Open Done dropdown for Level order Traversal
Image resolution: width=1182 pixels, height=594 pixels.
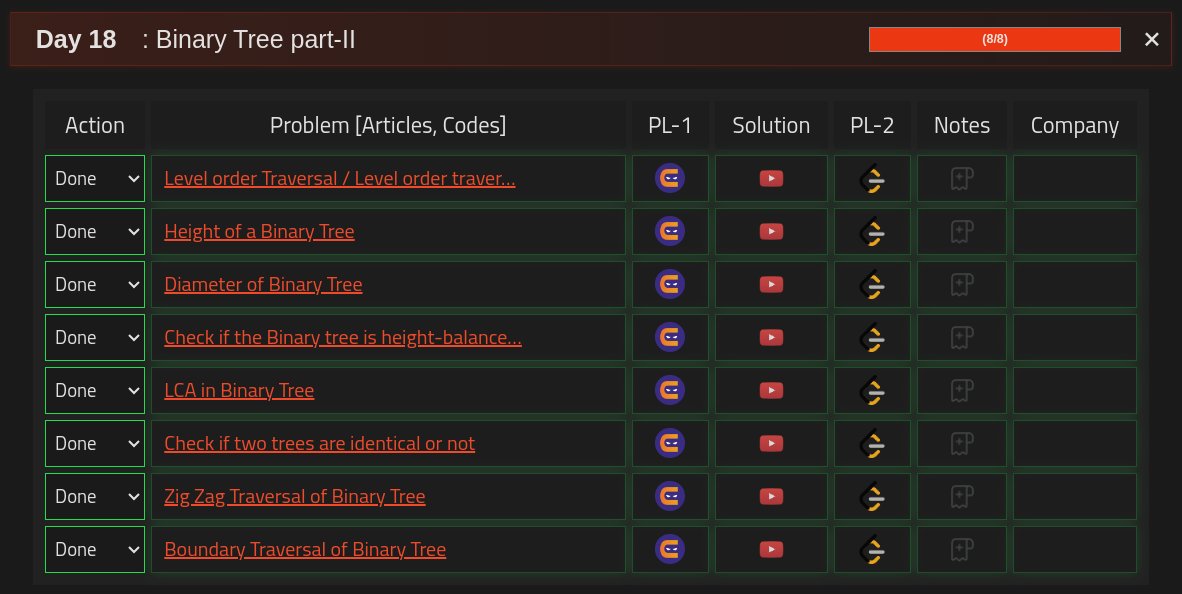pos(95,179)
